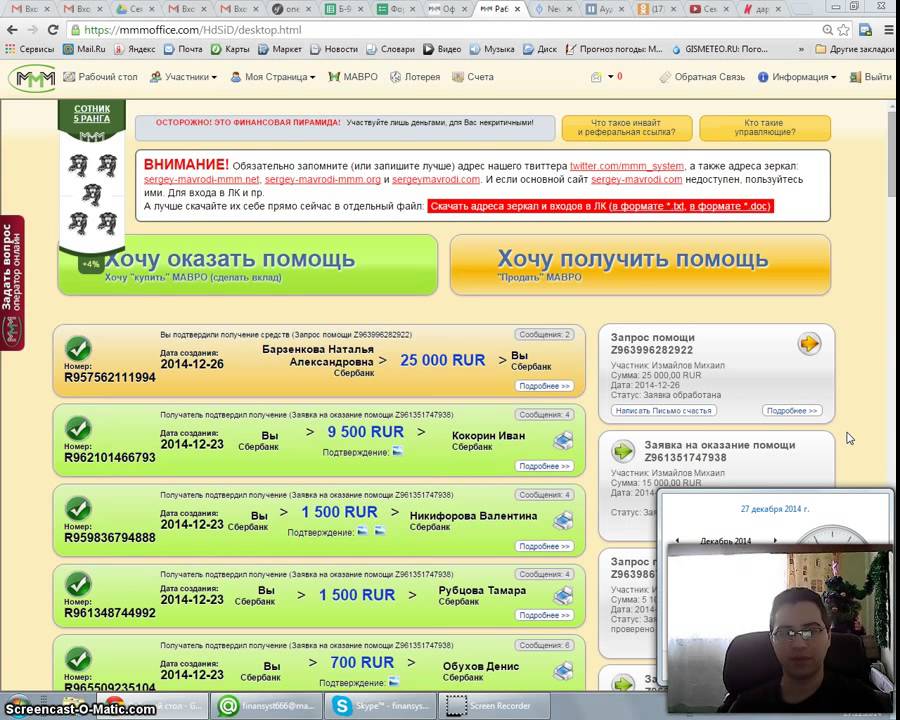Expand the messages arrow next to envelope

pyautogui.click(x=611, y=76)
